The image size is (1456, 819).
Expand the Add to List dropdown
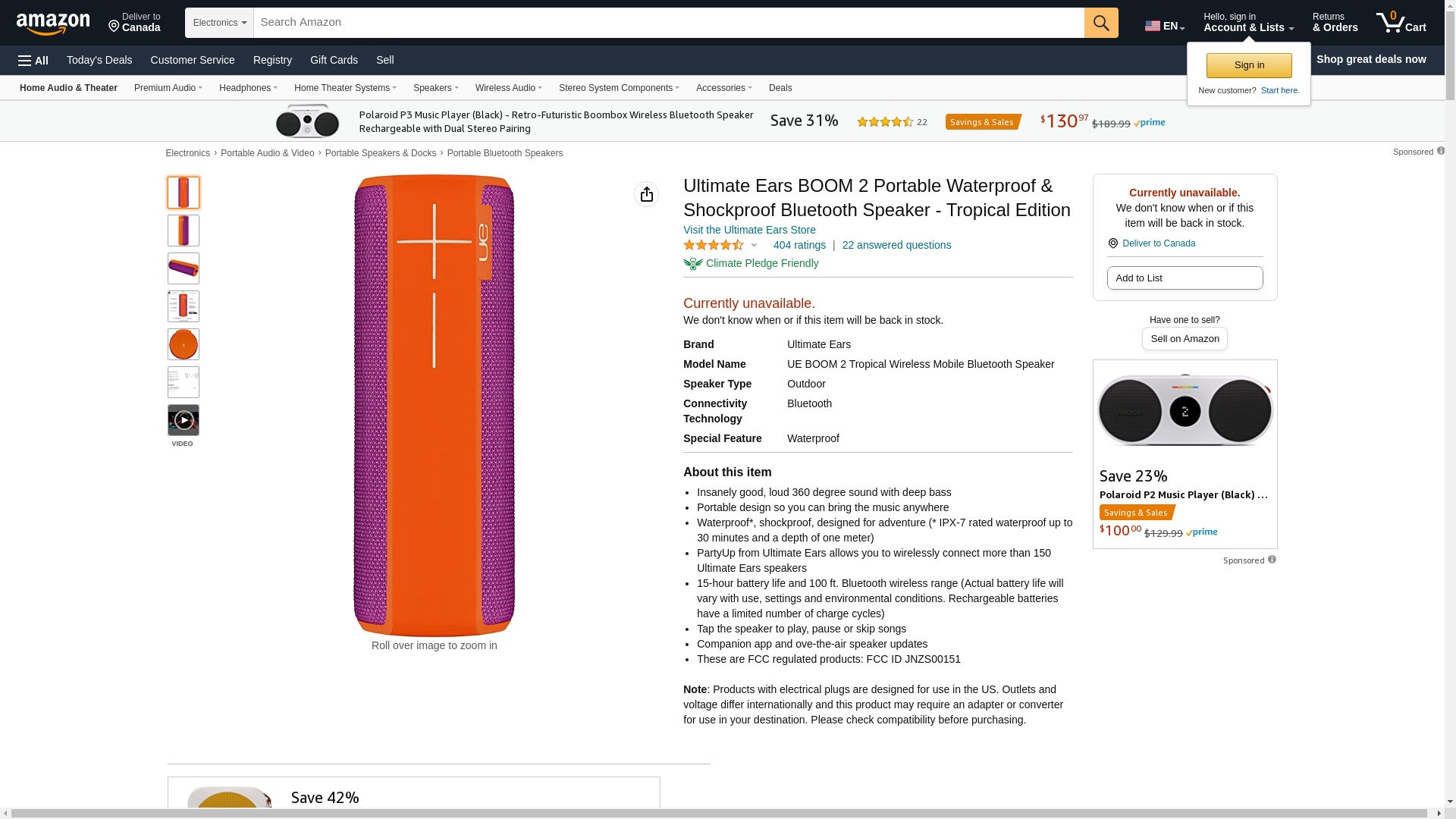(x=1185, y=278)
